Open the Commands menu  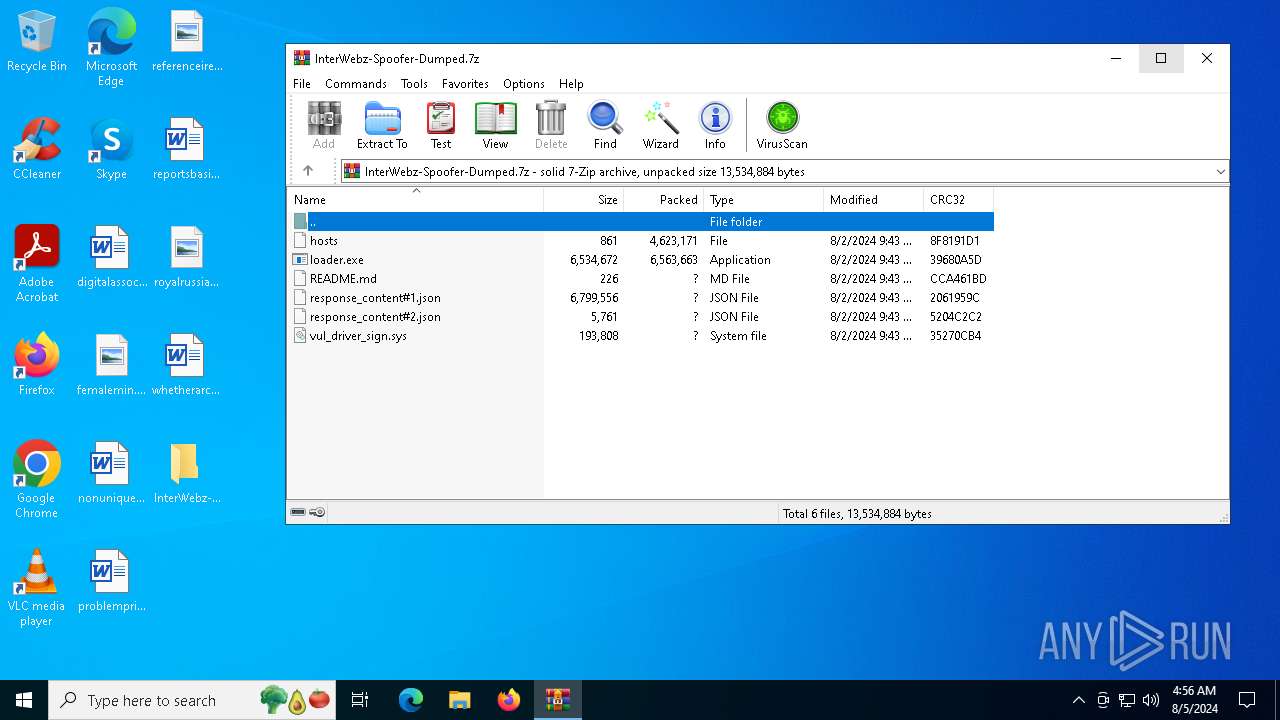tap(356, 84)
